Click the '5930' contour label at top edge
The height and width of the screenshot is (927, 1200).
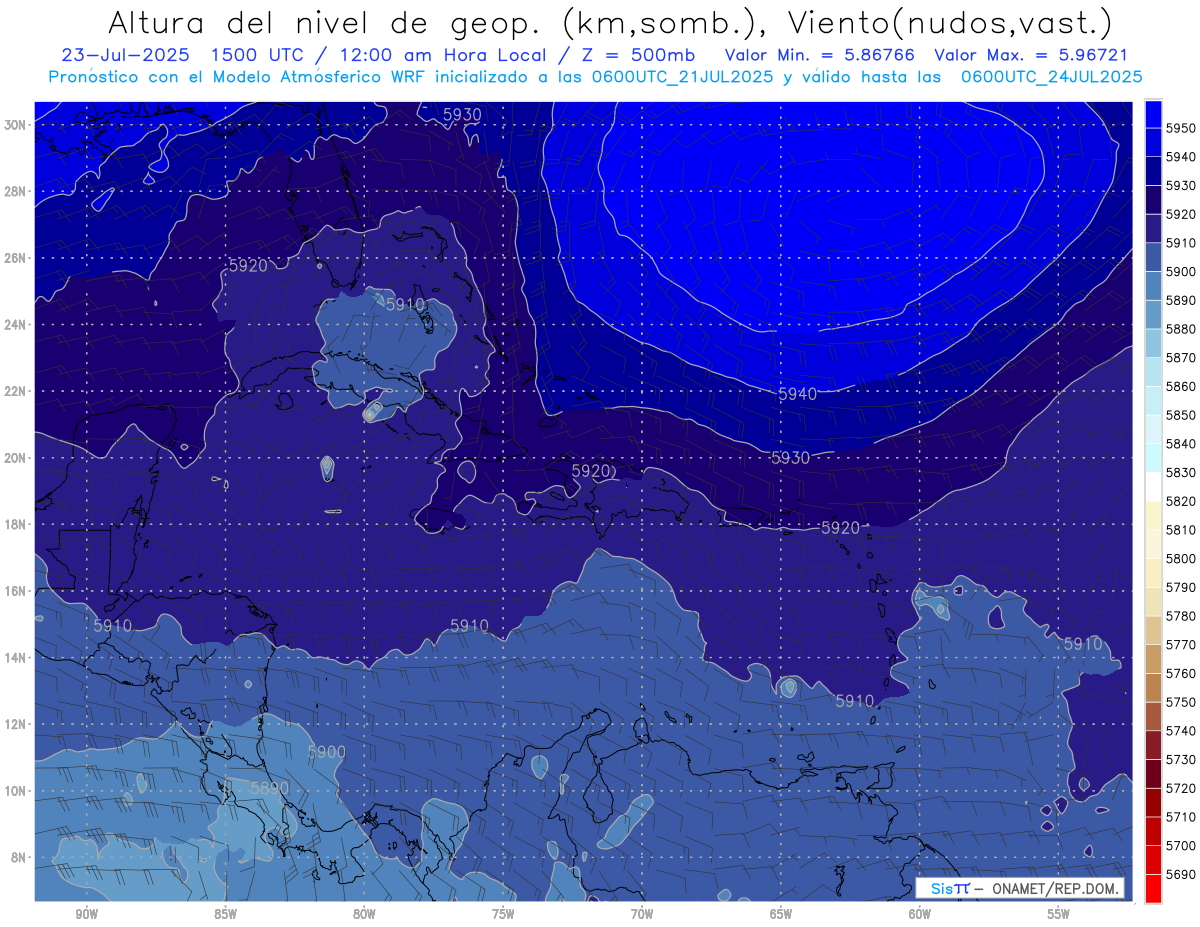click(462, 115)
